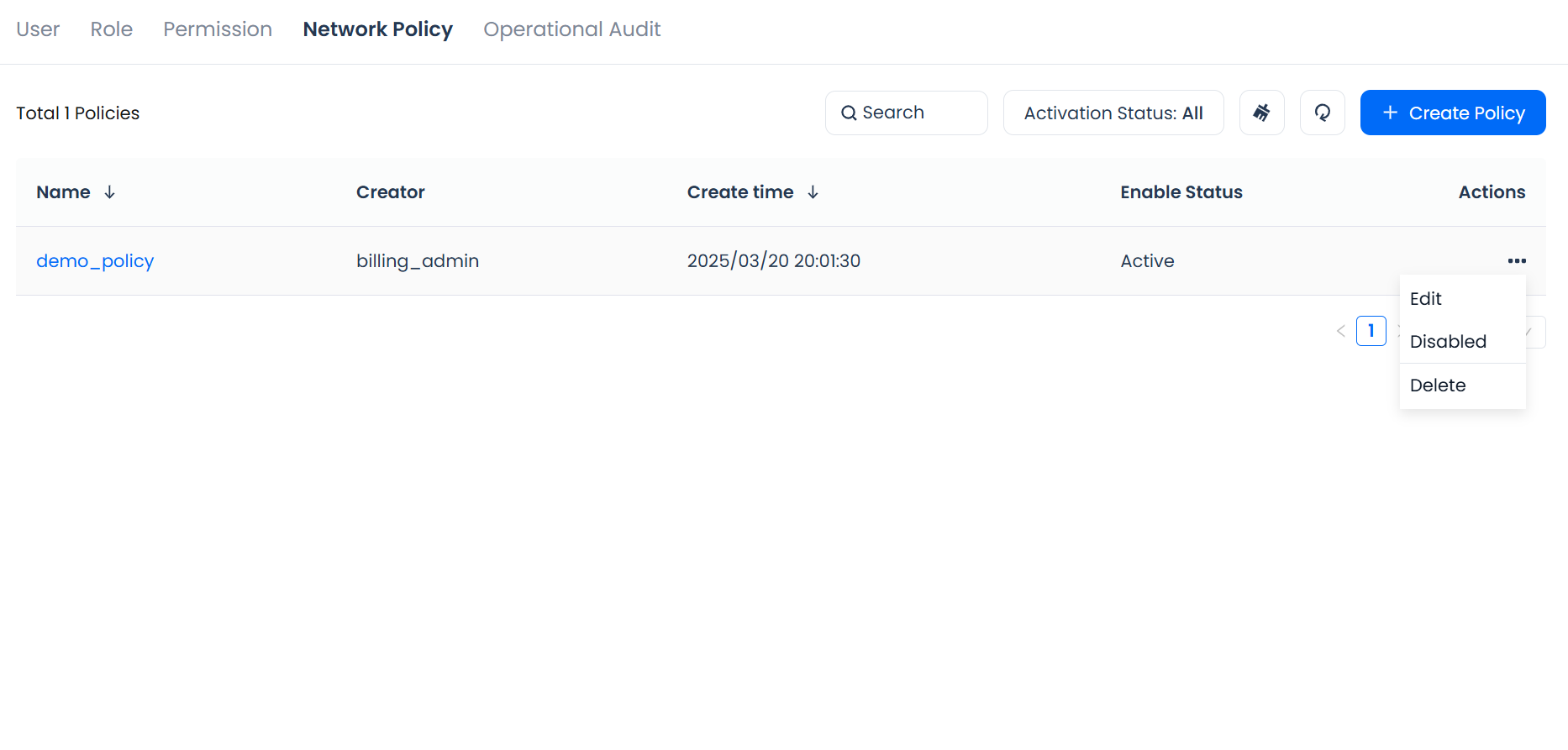Select Disabled in the actions menu

[1448, 342]
